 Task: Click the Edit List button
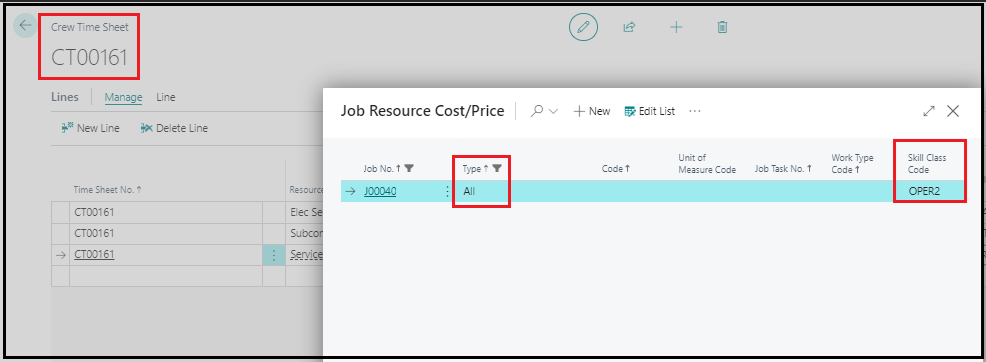[650, 111]
